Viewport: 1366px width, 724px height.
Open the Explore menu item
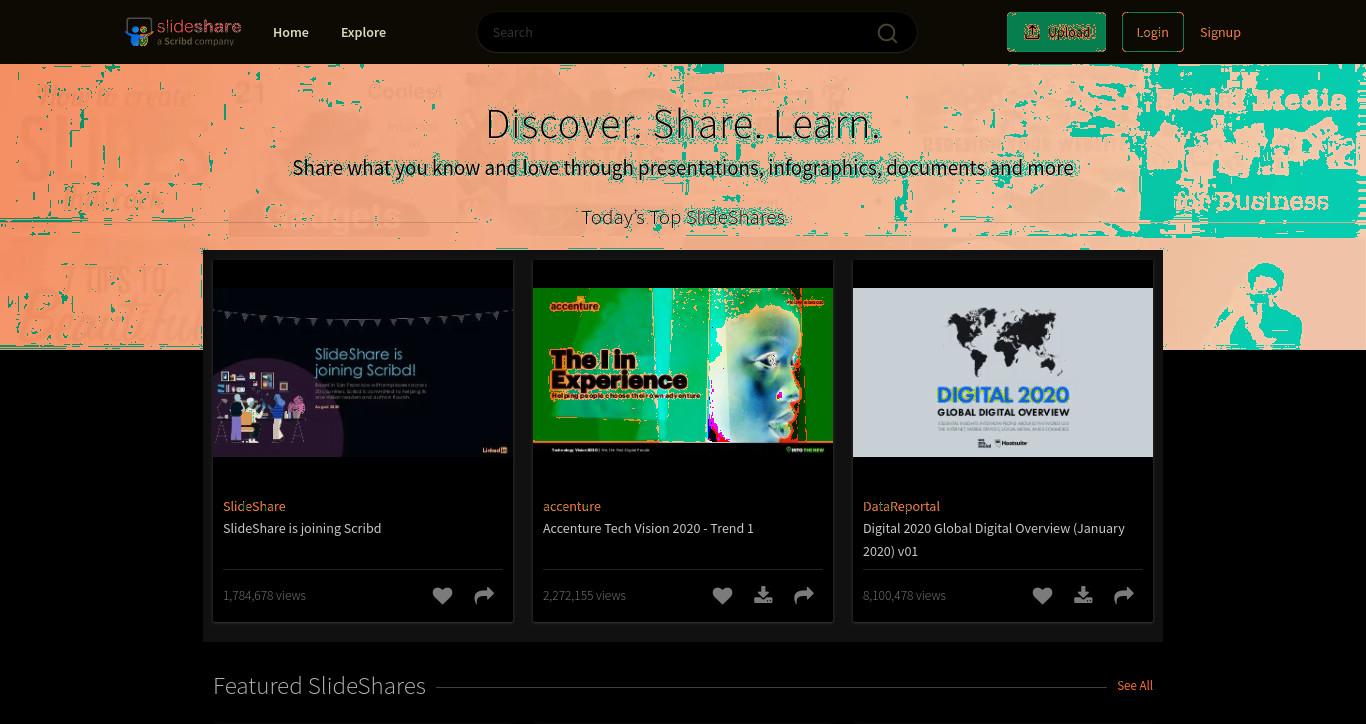coord(363,32)
